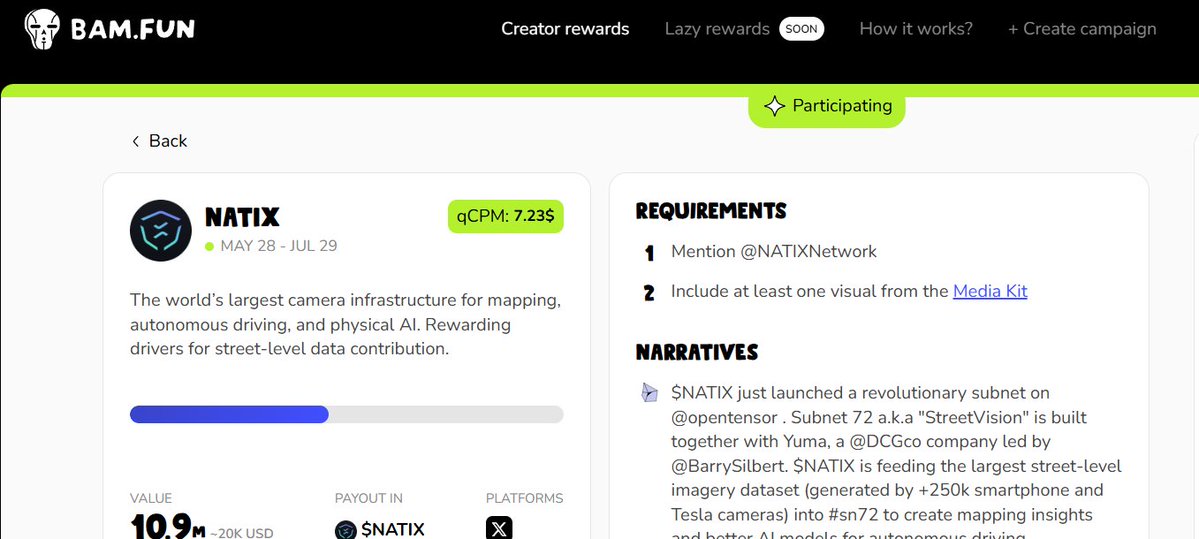Click the MAY 28 - JUL 29 date text
1199x539 pixels.
pos(279,246)
